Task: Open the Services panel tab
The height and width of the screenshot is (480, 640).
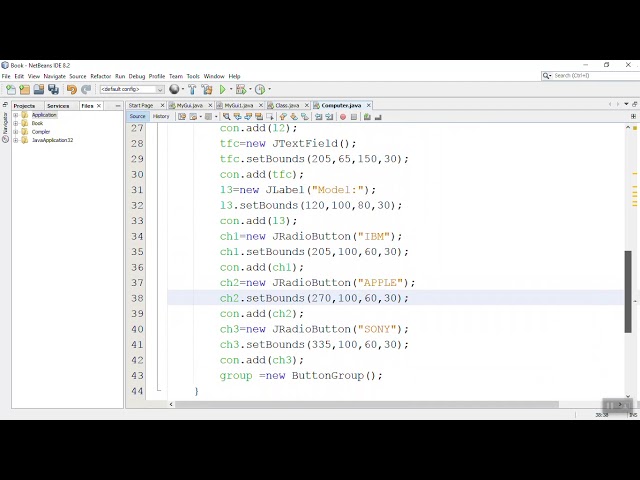Action: click(x=58, y=106)
